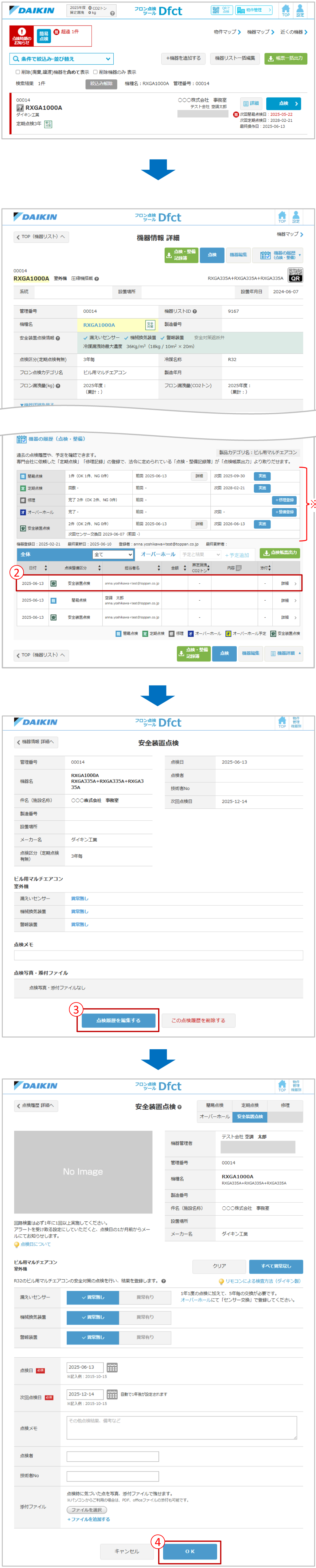Open details of 簡易点検 row by 空調 太郎
Viewport: 316px width, 1568px height.
pos(288,600)
